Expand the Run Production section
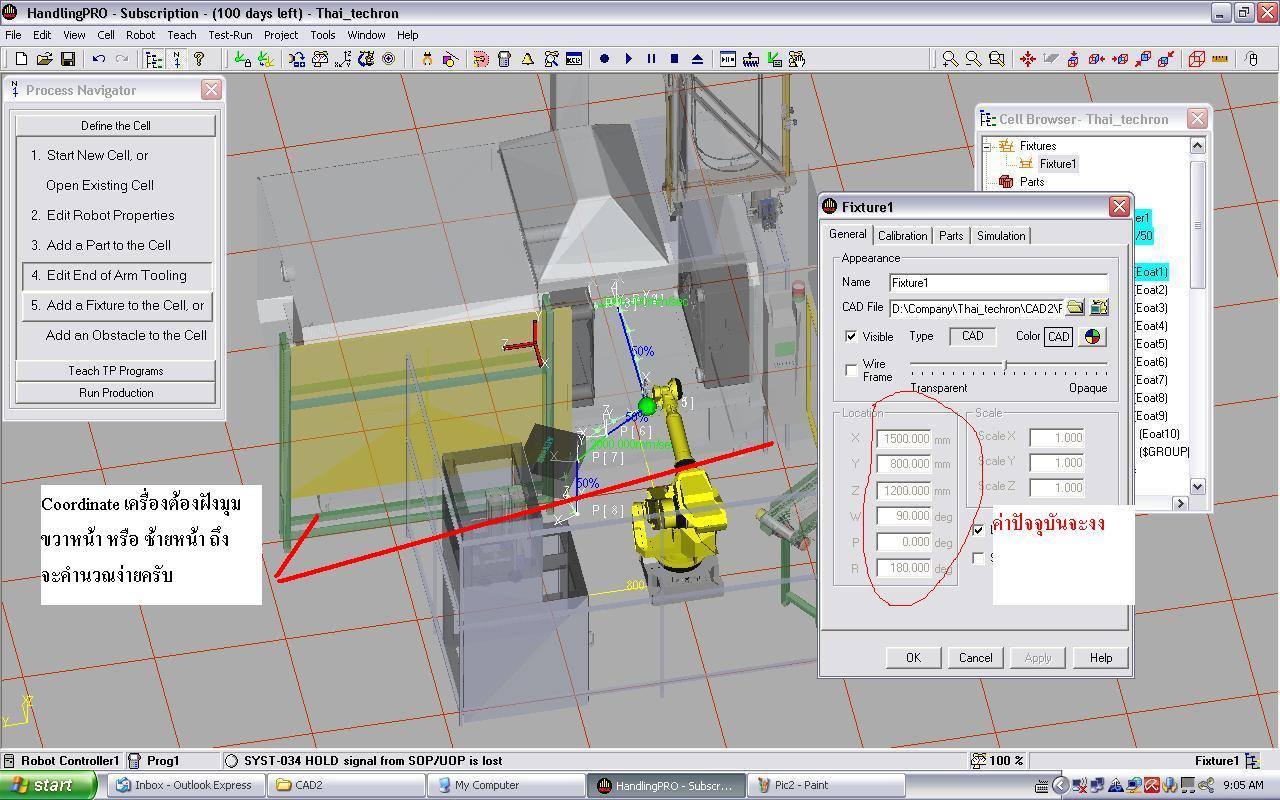This screenshot has height=800, width=1280. (x=116, y=393)
